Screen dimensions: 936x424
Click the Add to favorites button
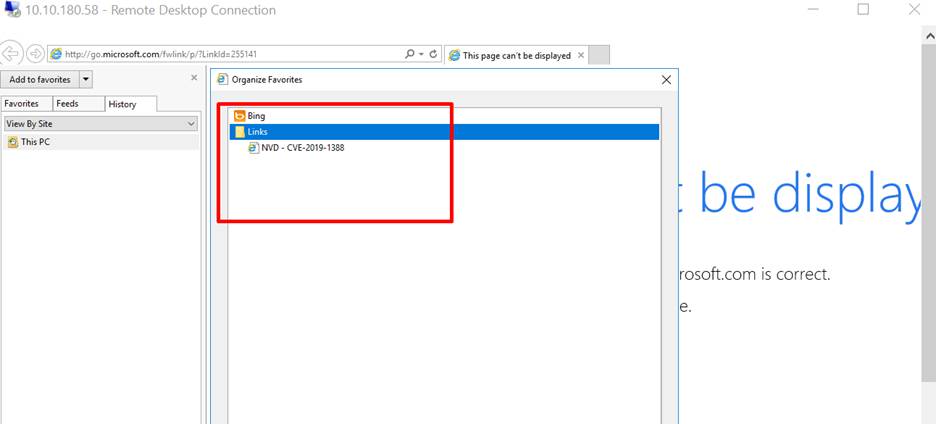(x=40, y=79)
